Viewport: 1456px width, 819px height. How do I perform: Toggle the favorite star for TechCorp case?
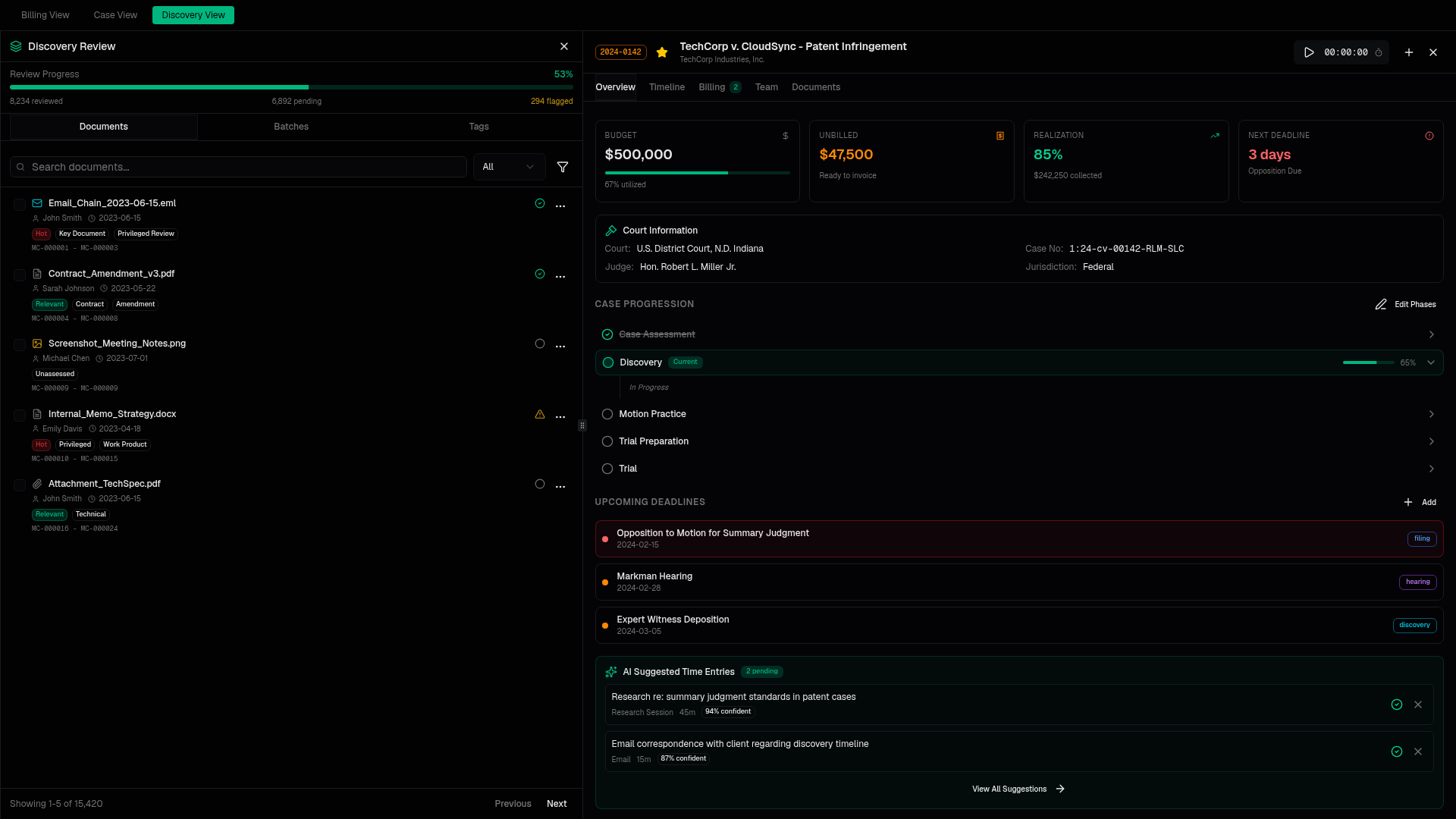662,52
